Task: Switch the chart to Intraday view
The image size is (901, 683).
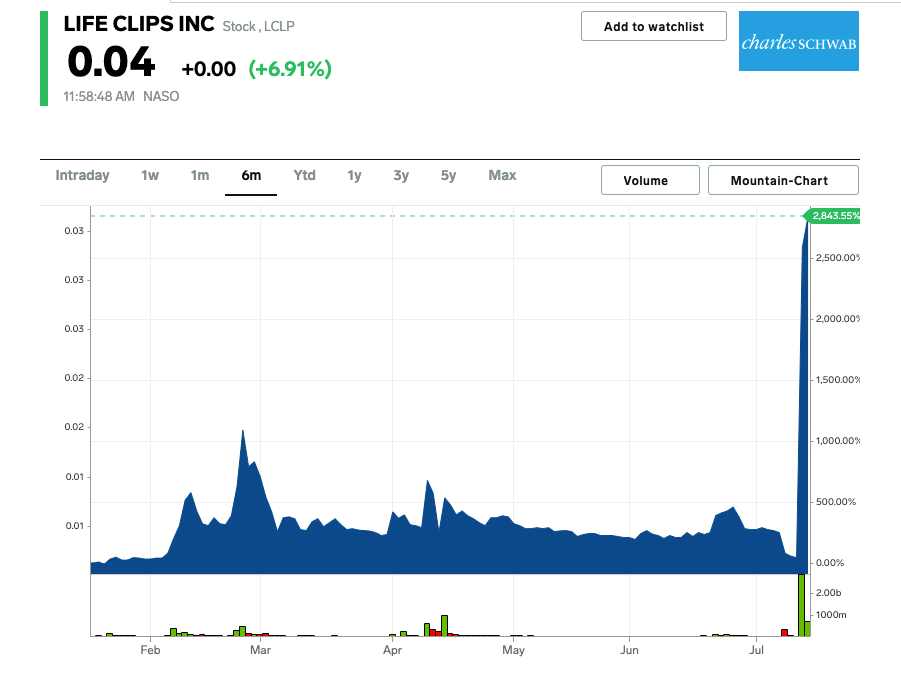Action: coord(82,175)
